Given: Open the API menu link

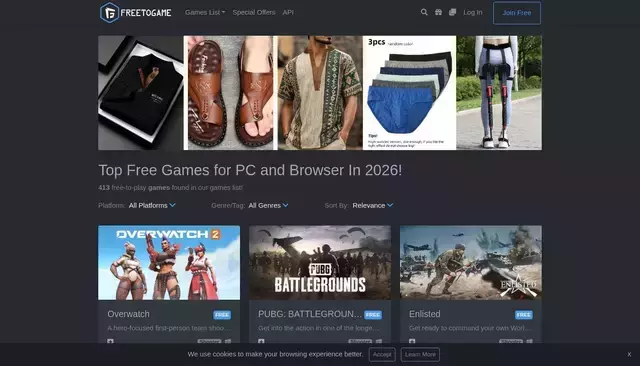Looking at the screenshot, I should [x=288, y=12].
